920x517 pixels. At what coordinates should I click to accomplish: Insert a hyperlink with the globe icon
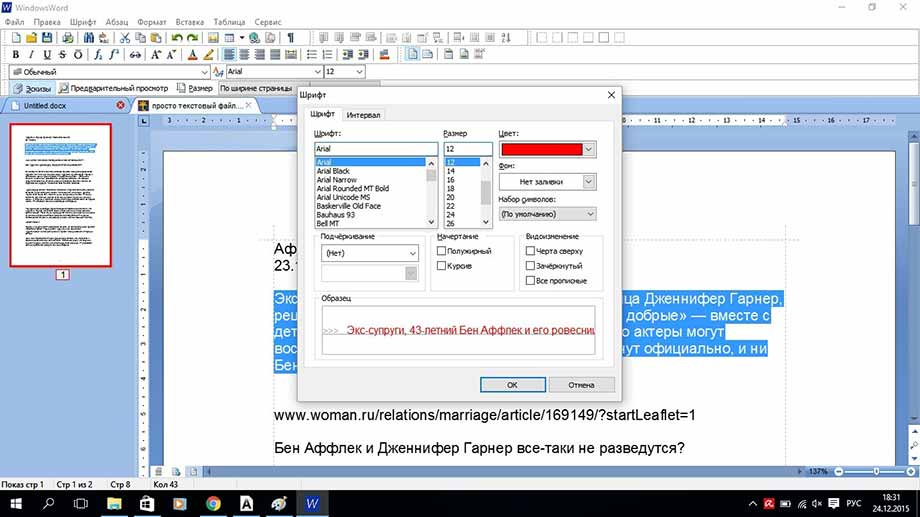[254, 38]
